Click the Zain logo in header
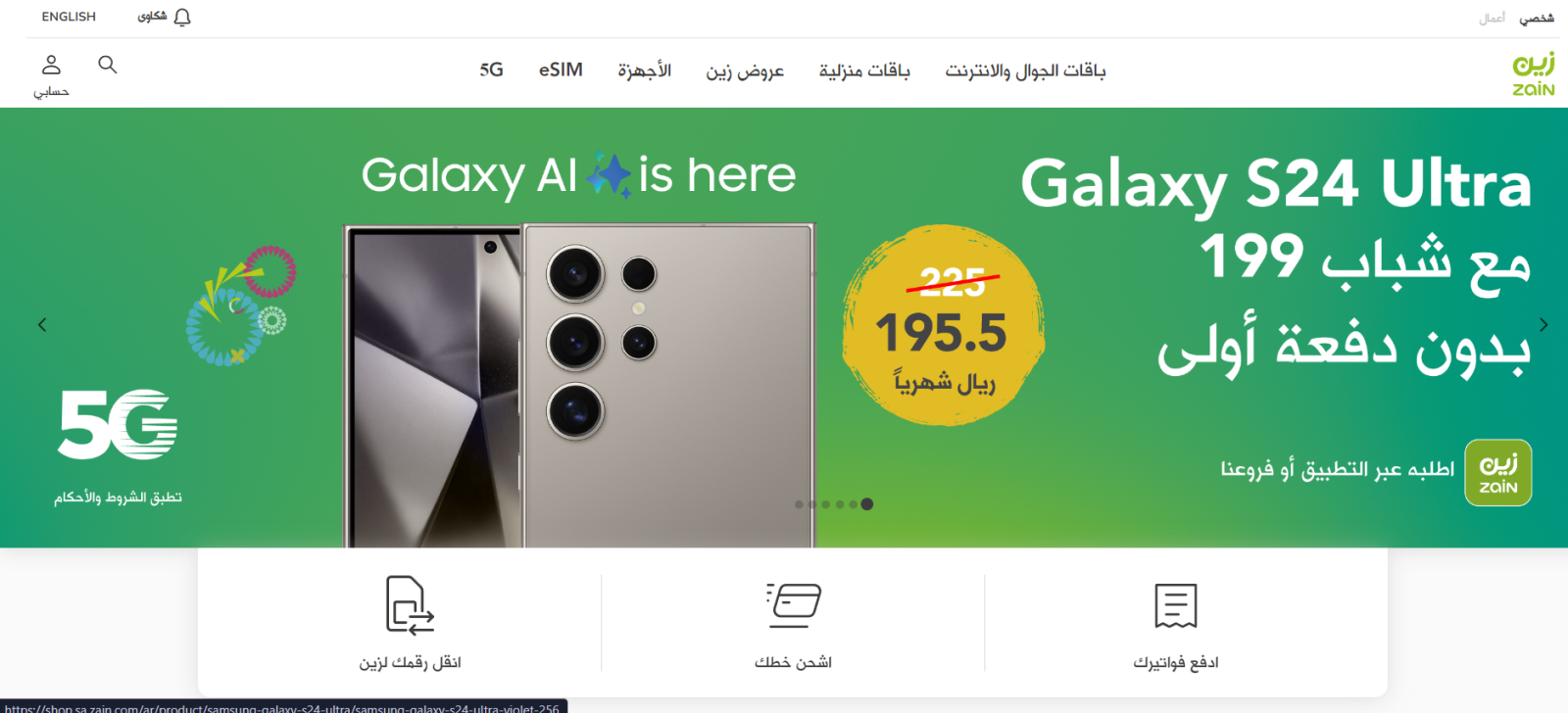Viewport: 1568px width, 713px height. (1534, 73)
